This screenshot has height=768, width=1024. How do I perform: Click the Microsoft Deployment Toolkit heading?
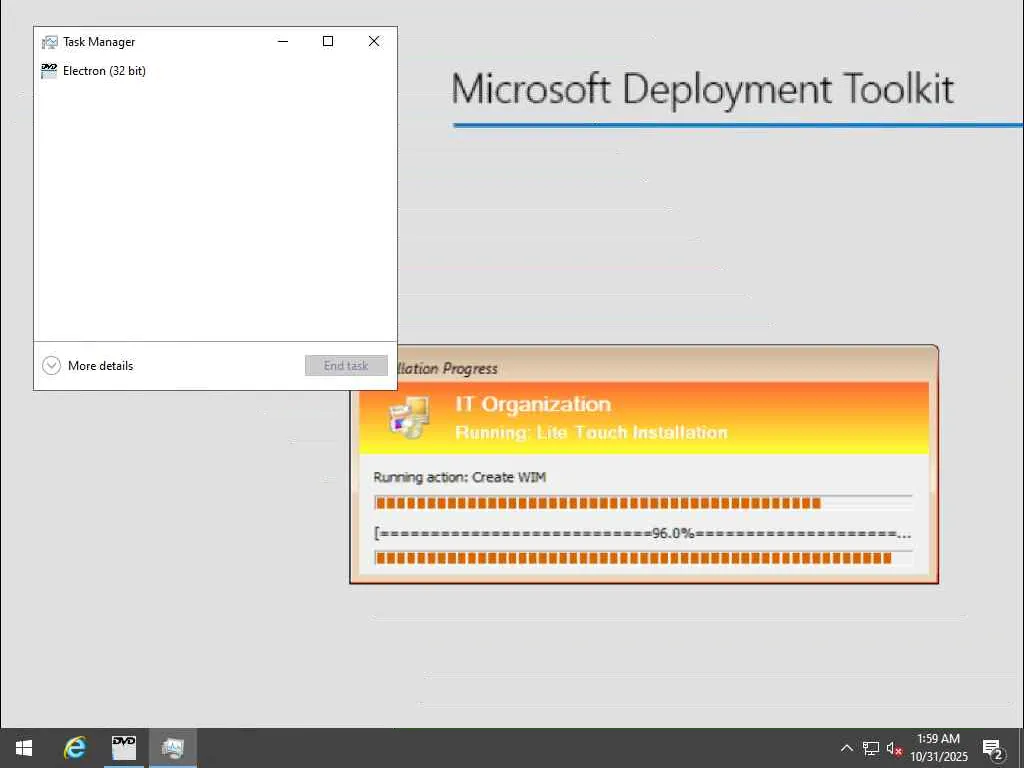[x=703, y=89]
